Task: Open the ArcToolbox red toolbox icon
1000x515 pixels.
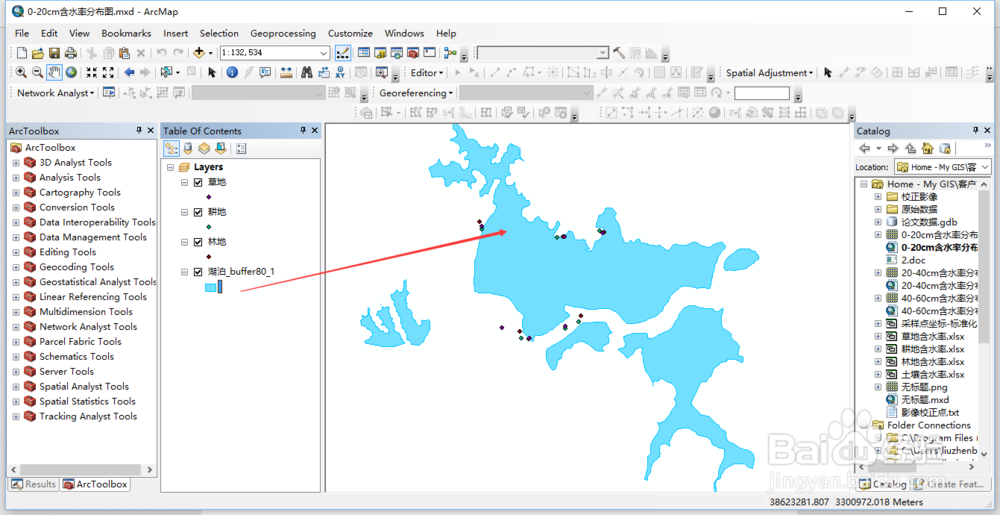Action: pos(413,53)
